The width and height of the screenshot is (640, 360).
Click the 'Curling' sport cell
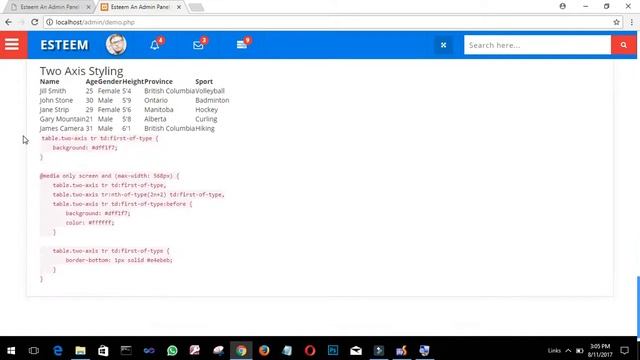click(206, 119)
